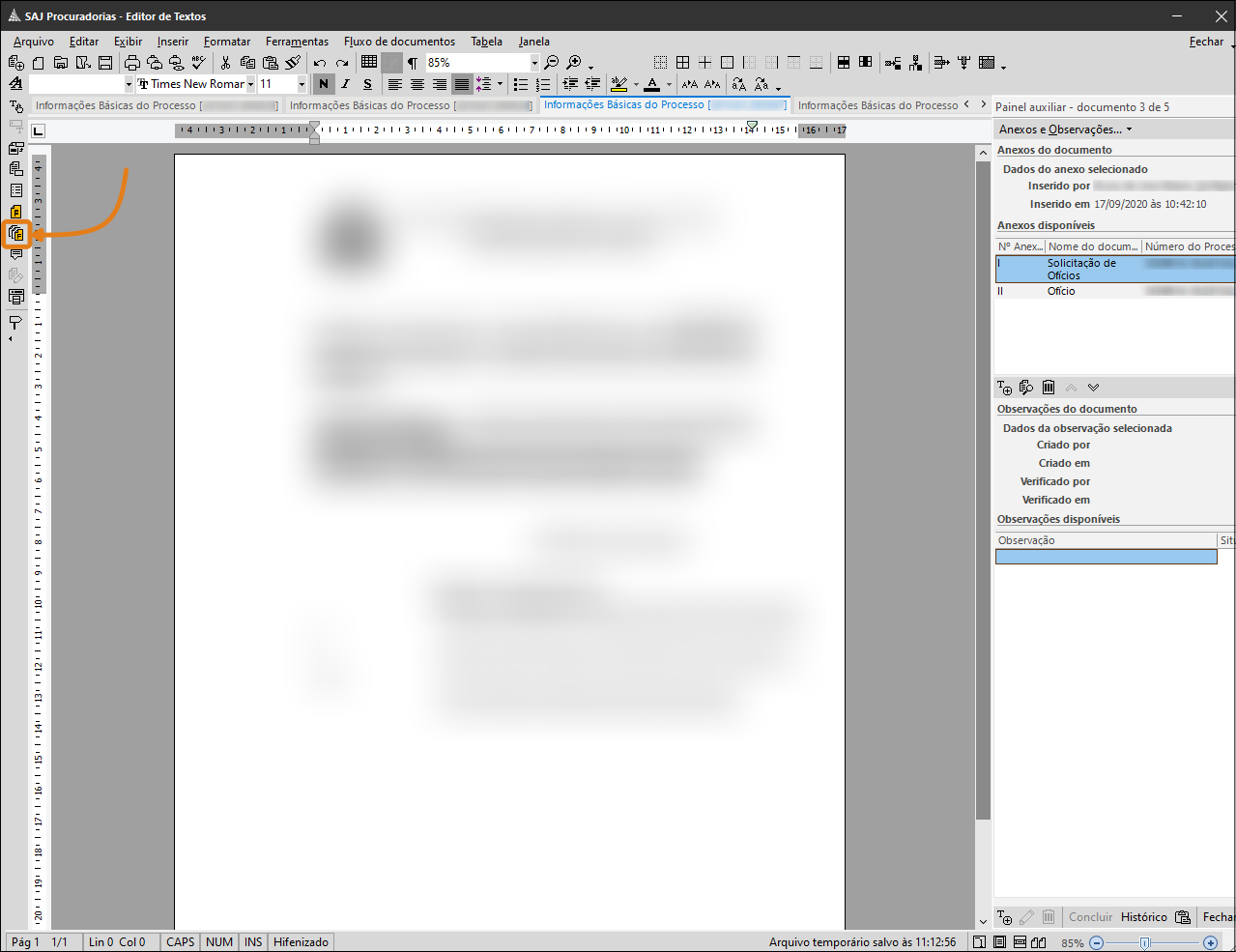This screenshot has width=1236, height=952.
Task: Toggle paragraph marks visibility (¶)
Action: [413, 63]
